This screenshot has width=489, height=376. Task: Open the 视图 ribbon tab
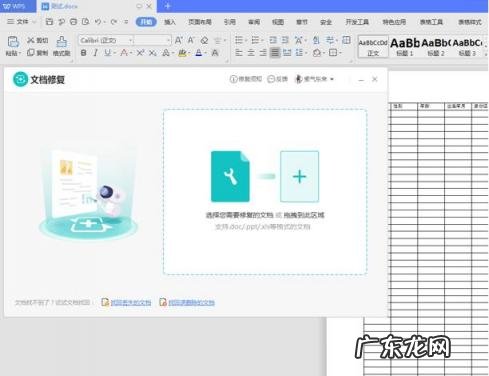coord(278,22)
